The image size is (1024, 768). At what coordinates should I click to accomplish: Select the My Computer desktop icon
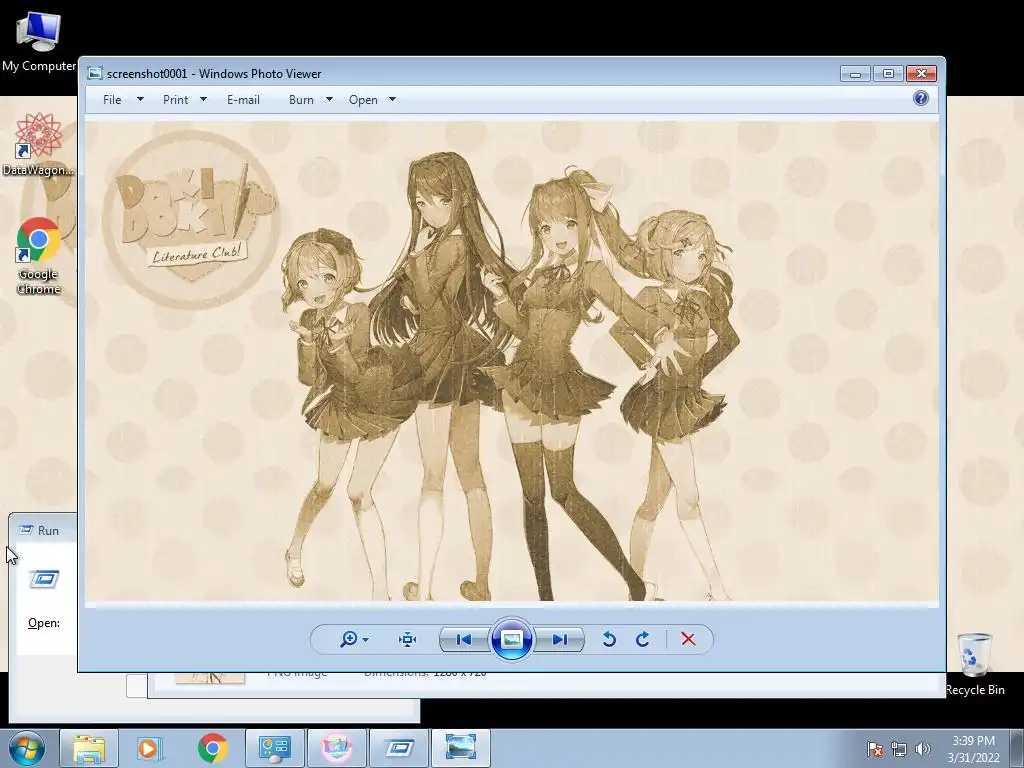(39, 42)
